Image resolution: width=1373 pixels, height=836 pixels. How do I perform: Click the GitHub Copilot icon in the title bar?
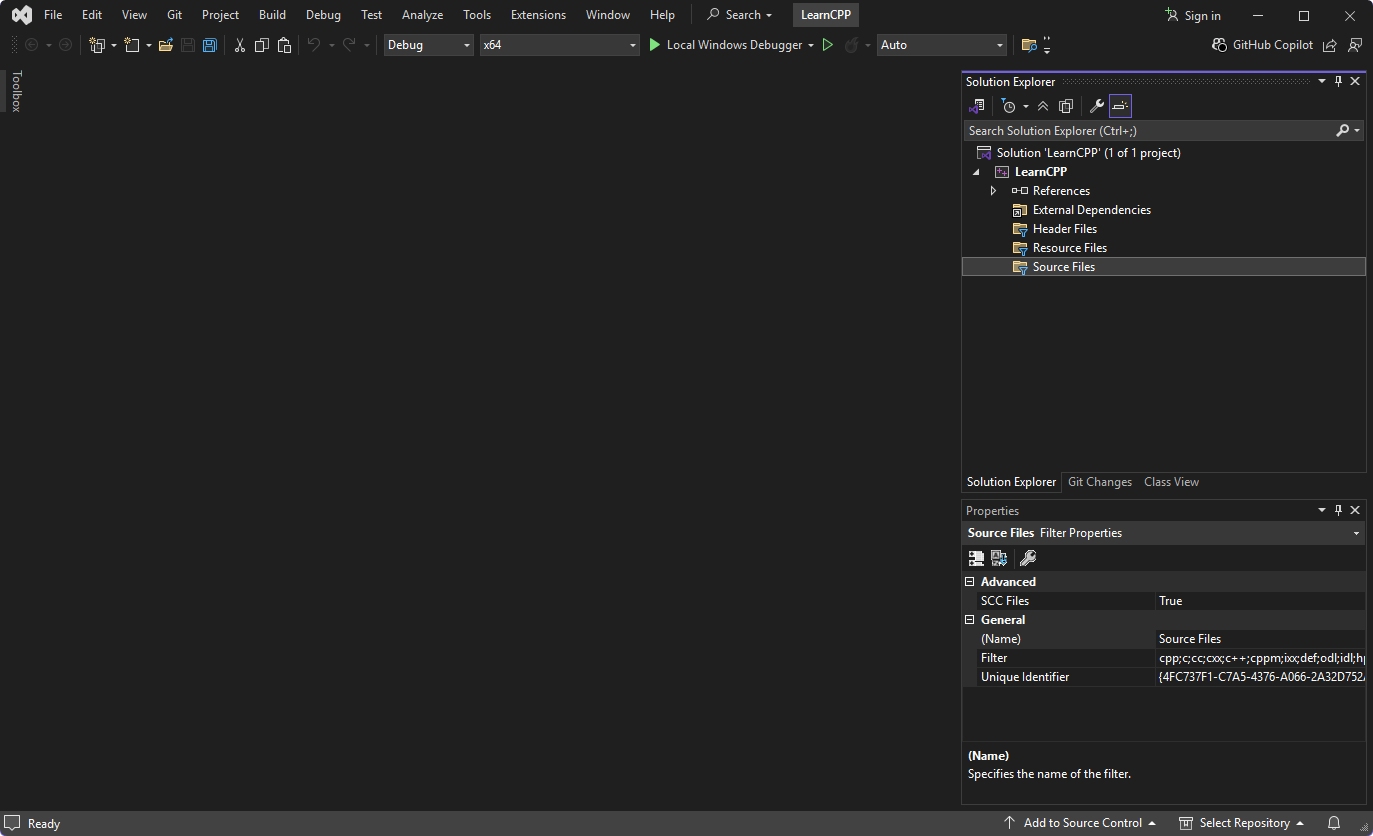click(x=1219, y=45)
